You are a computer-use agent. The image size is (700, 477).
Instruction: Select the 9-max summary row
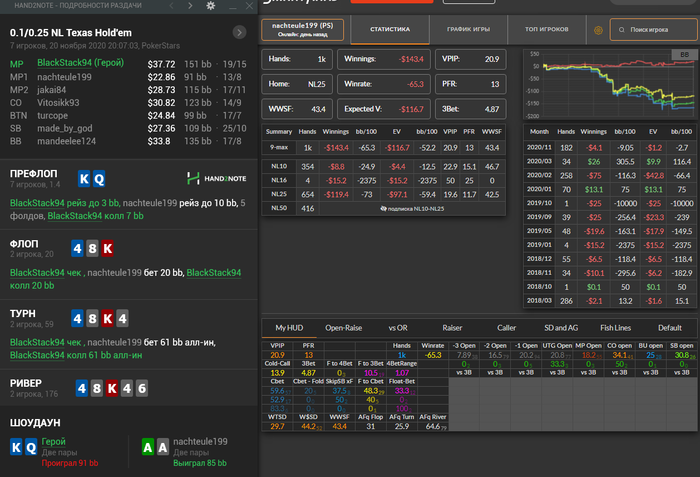coord(383,147)
